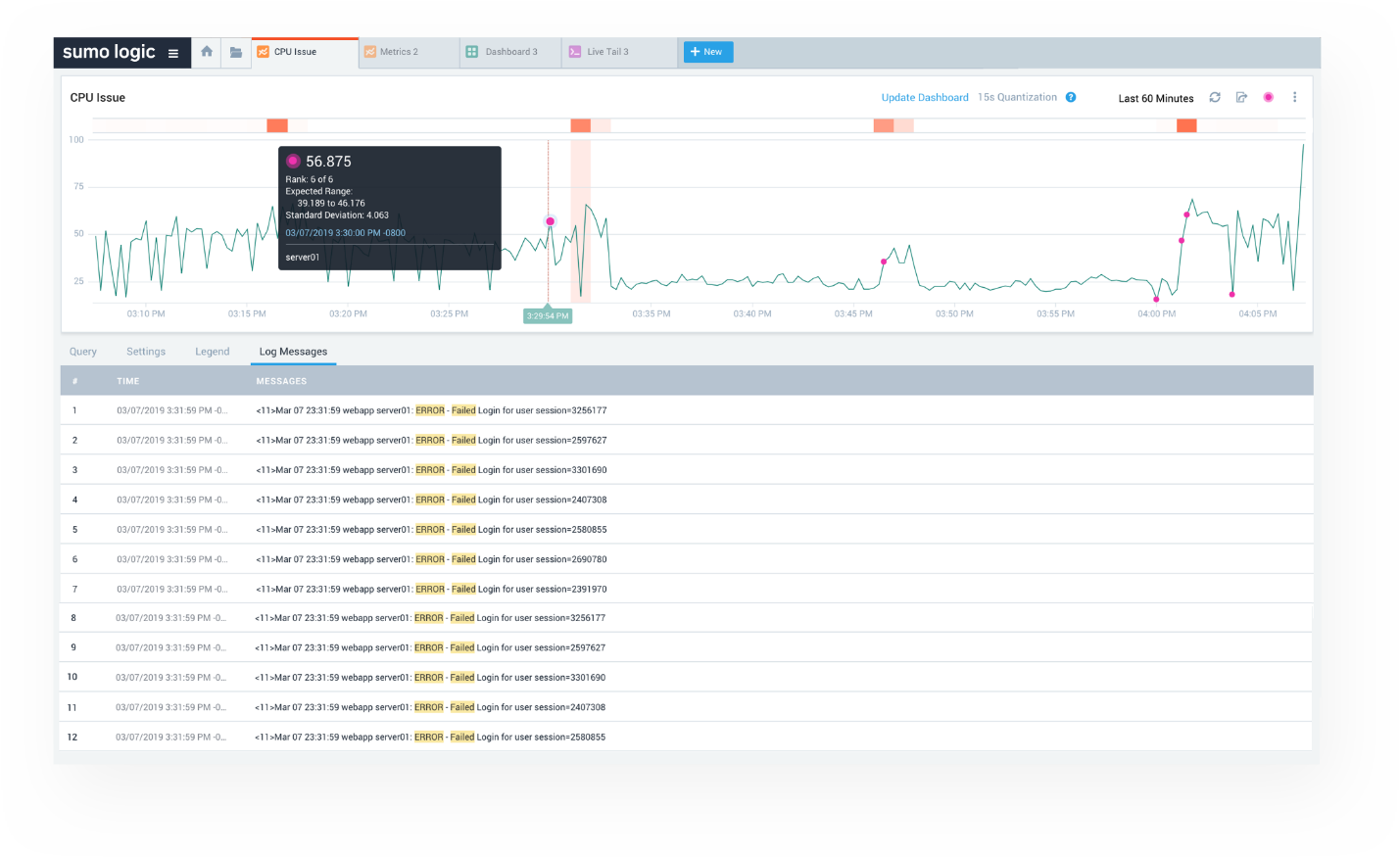Toggle the pink outlier indicator icon
The width and height of the screenshot is (1400, 858).
pos(1268,98)
